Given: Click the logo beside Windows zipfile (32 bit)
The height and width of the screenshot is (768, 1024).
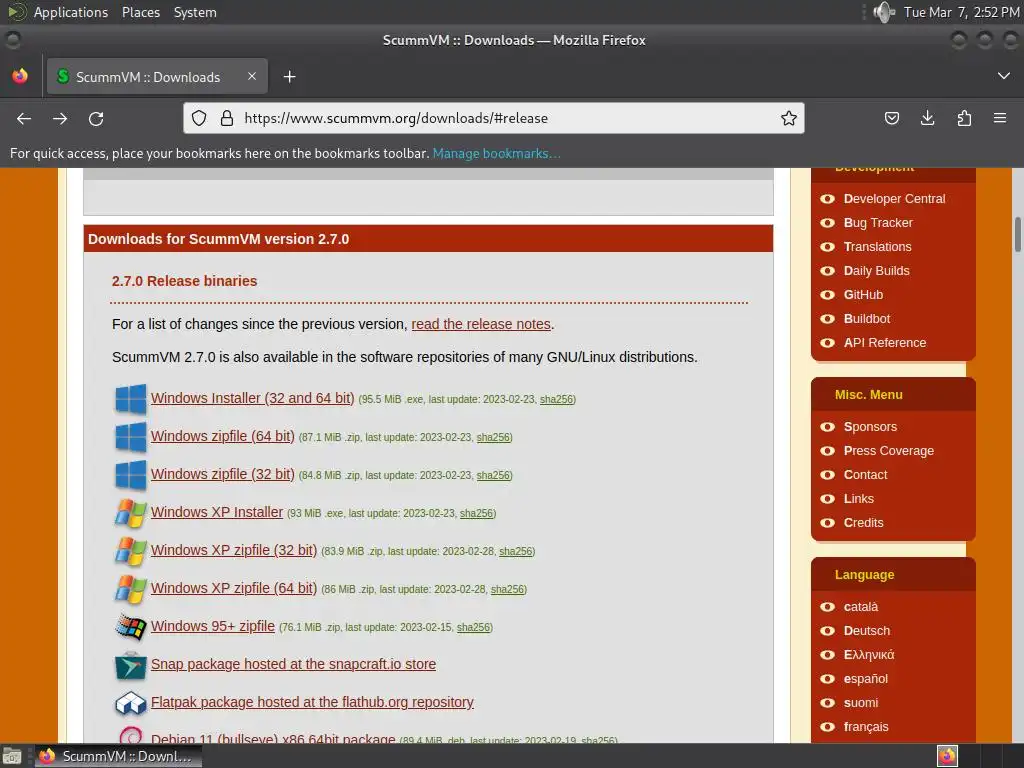Looking at the screenshot, I should pos(131,474).
